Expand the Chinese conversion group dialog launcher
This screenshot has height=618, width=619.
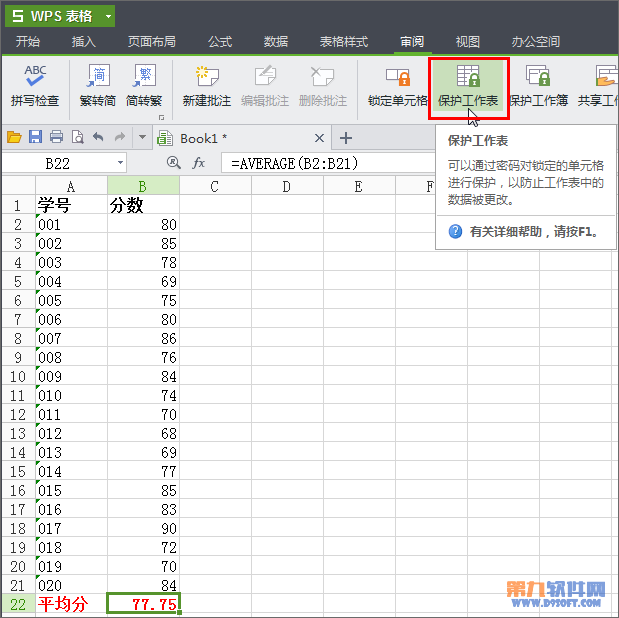(x=161, y=117)
